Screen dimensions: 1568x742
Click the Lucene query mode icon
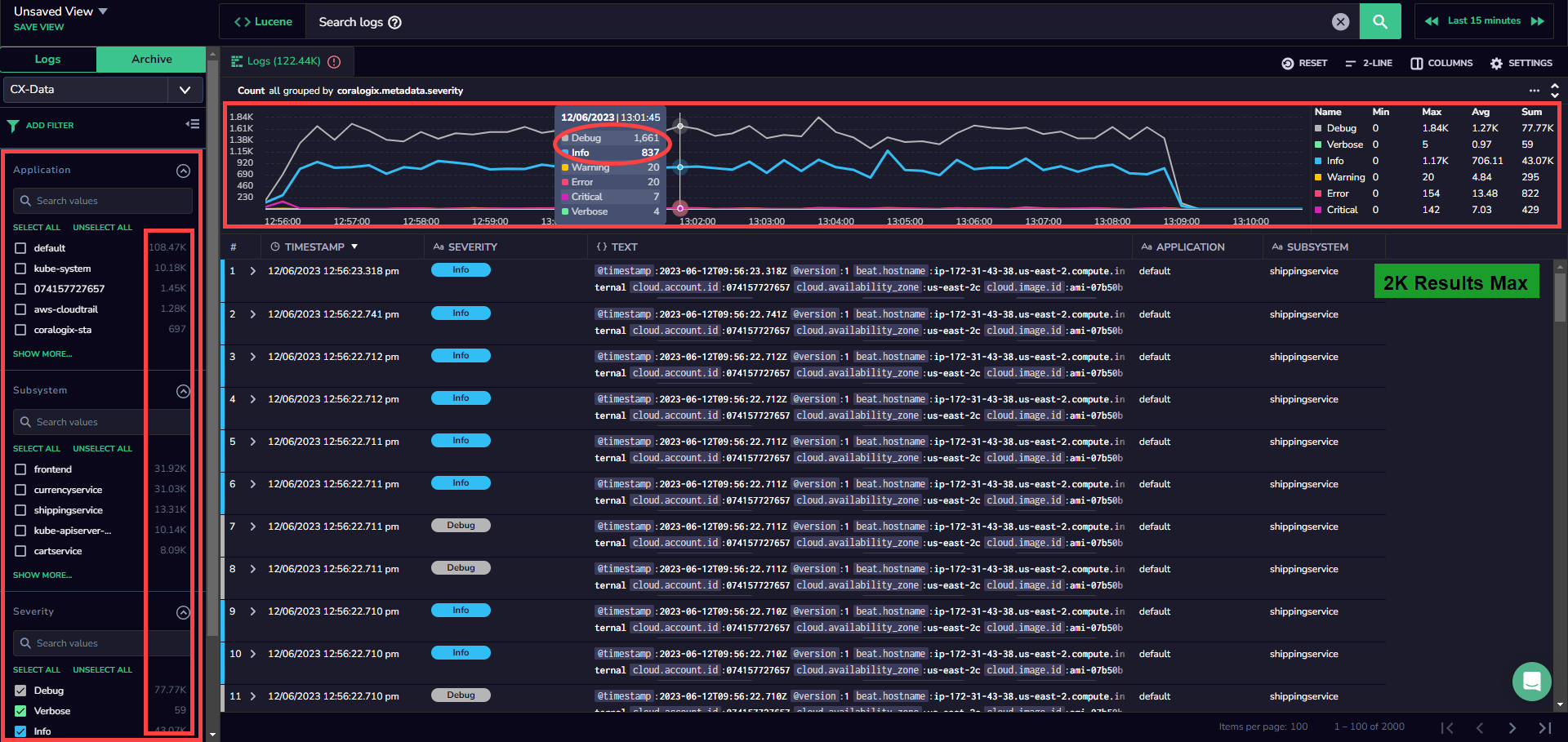pos(242,22)
